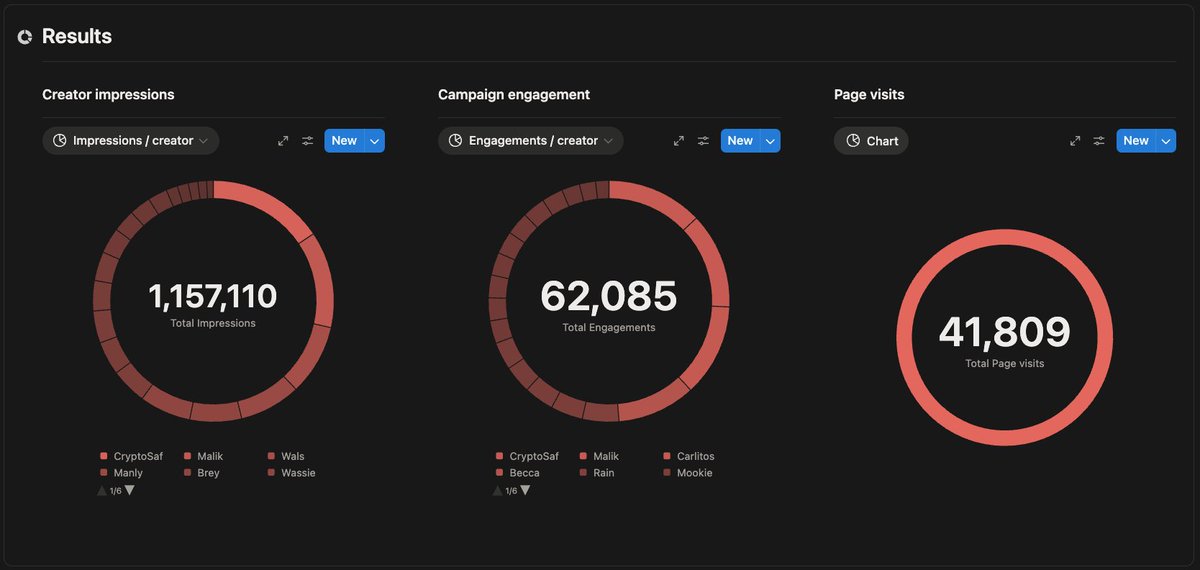Go to previous legend page under engagement chart
This screenshot has height=570, width=1200.
497,490
